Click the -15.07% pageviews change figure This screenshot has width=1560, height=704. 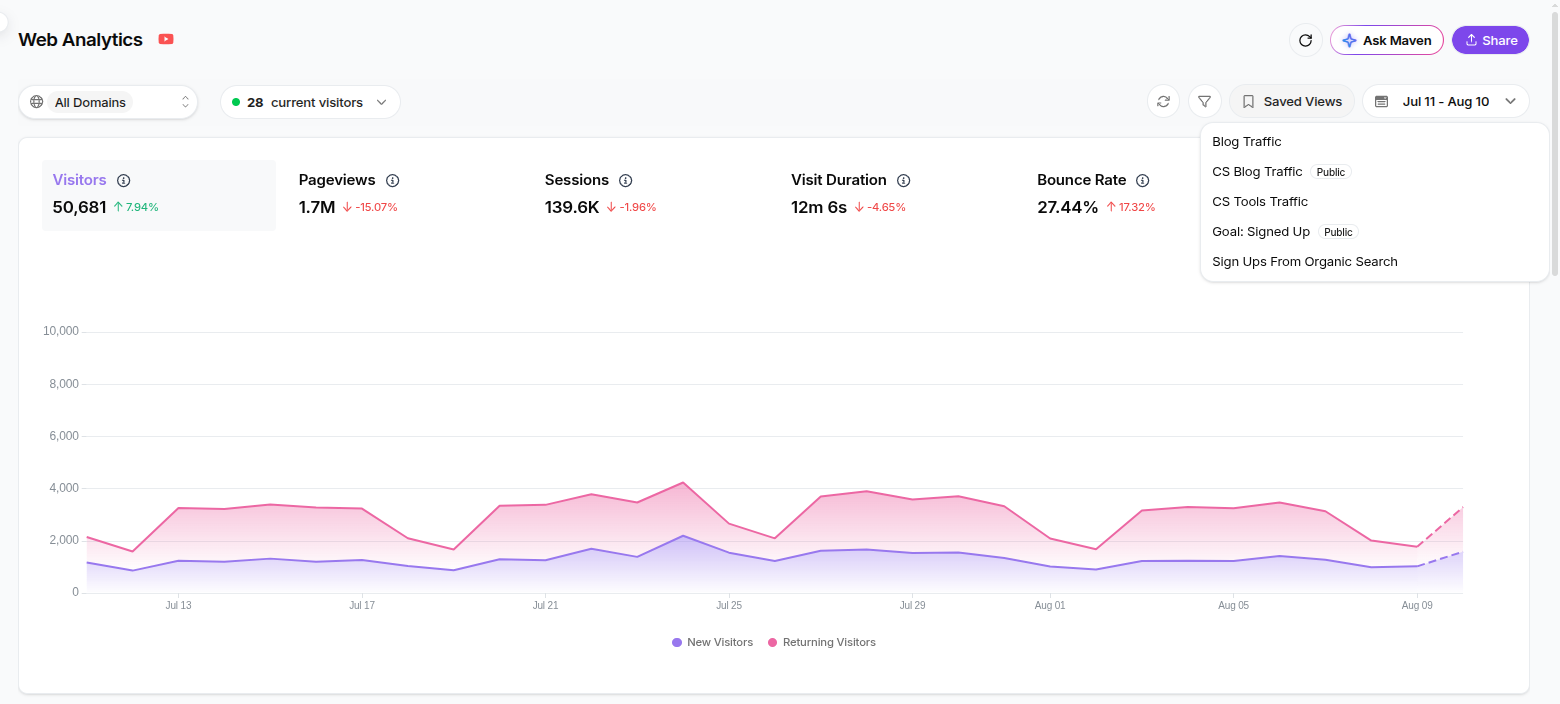coord(369,207)
